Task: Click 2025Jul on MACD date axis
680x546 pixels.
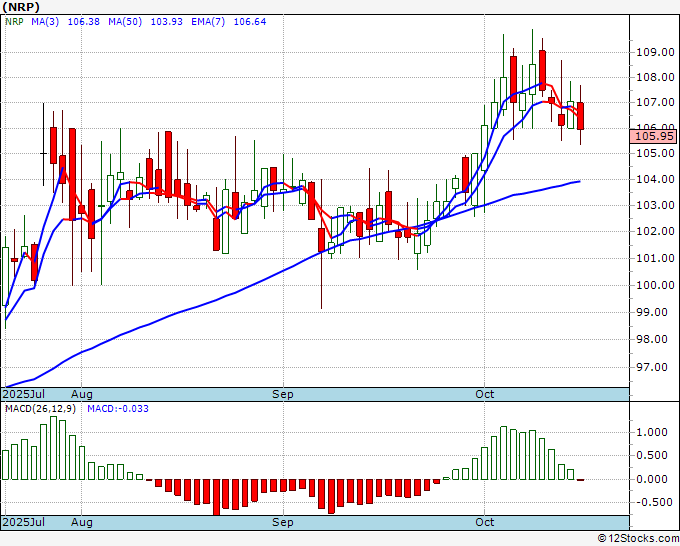Action: 24,522
